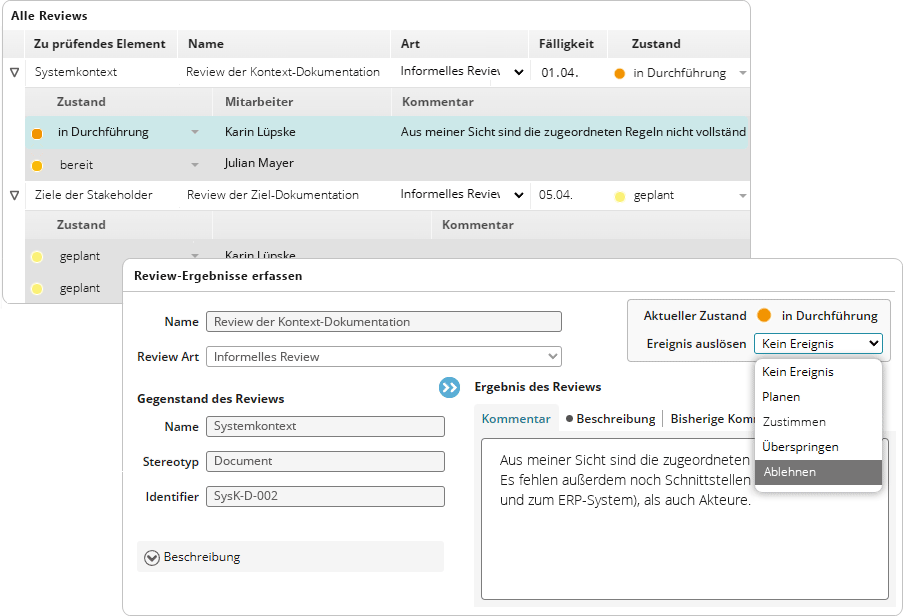Sort by the Art column header
The width and height of the screenshot is (903, 616).
coord(460,44)
